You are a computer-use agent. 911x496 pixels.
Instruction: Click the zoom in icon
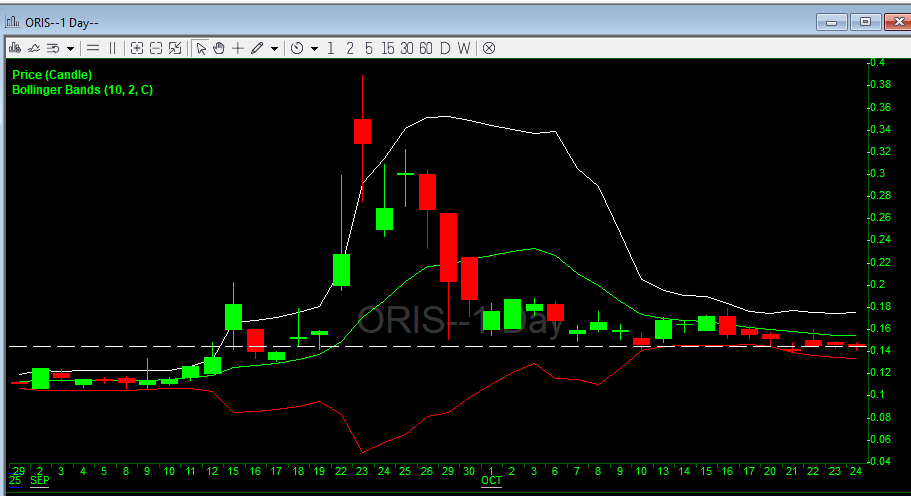[x=137, y=47]
